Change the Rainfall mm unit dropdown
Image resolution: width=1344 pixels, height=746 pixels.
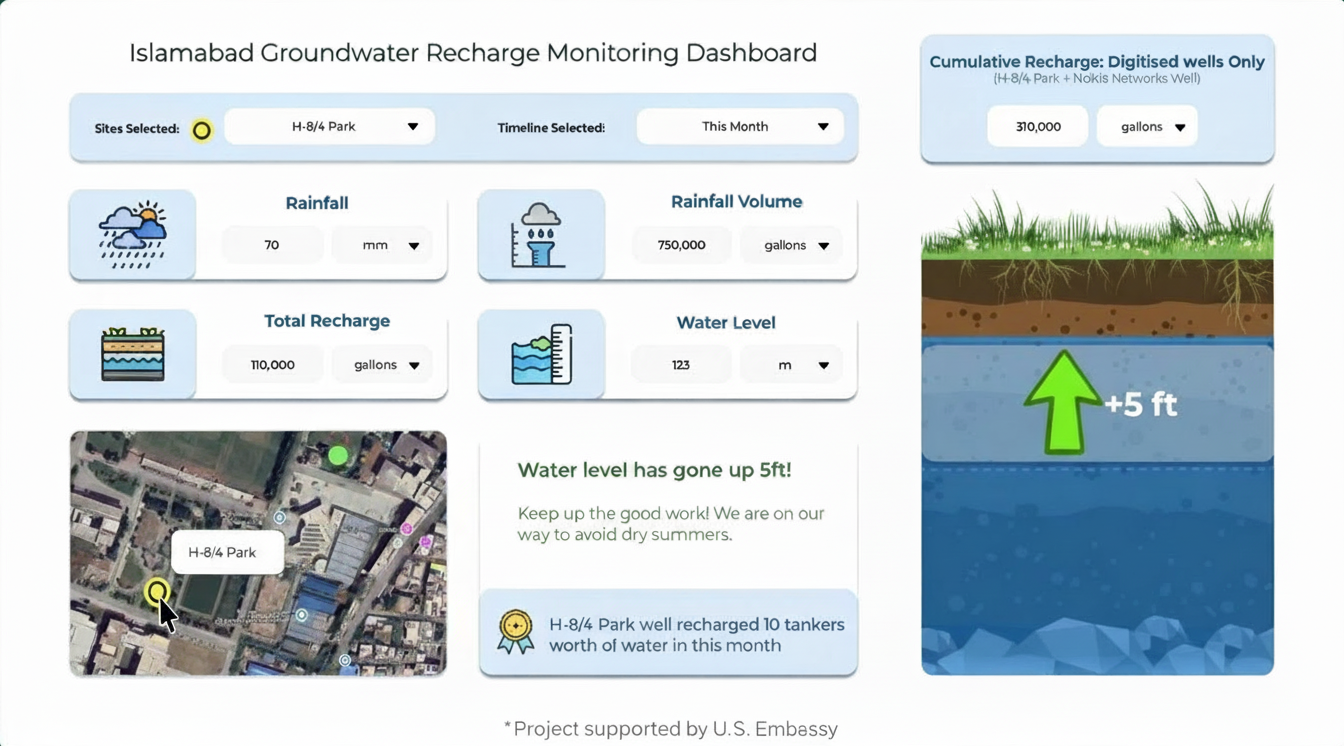pyautogui.click(x=389, y=245)
